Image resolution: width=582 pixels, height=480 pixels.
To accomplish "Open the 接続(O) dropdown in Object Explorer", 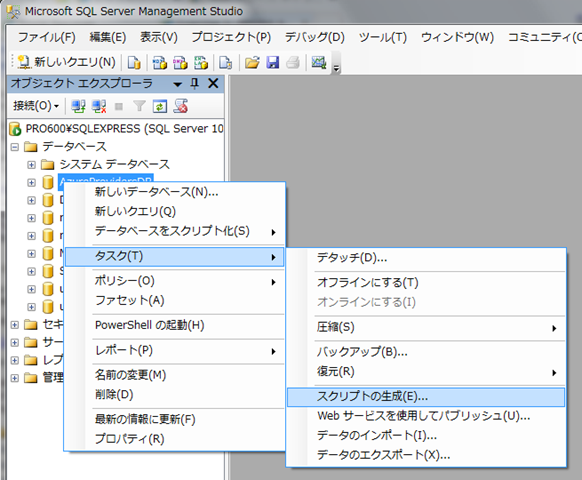I will coord(36,106).
